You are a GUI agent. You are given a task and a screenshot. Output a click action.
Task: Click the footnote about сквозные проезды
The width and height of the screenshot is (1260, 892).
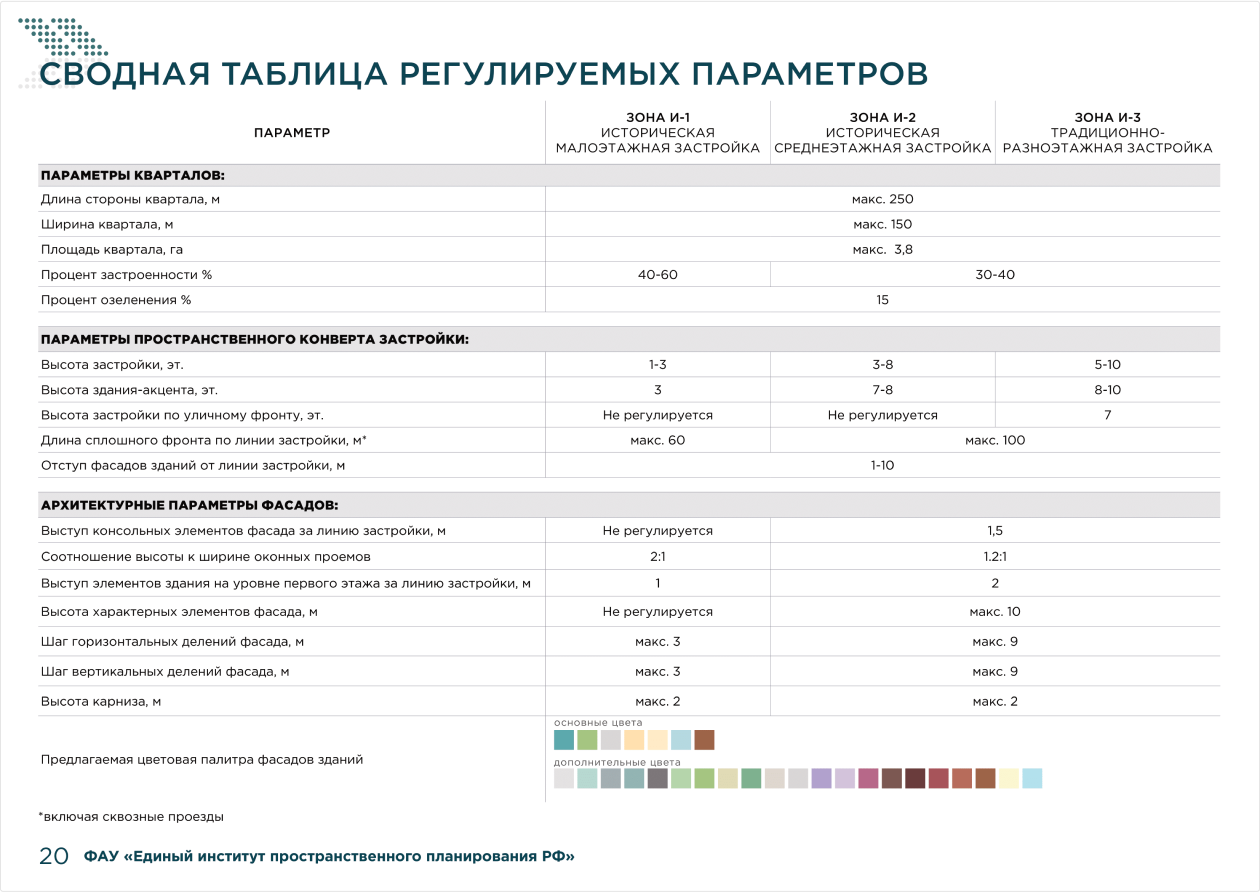coord(131,817)
